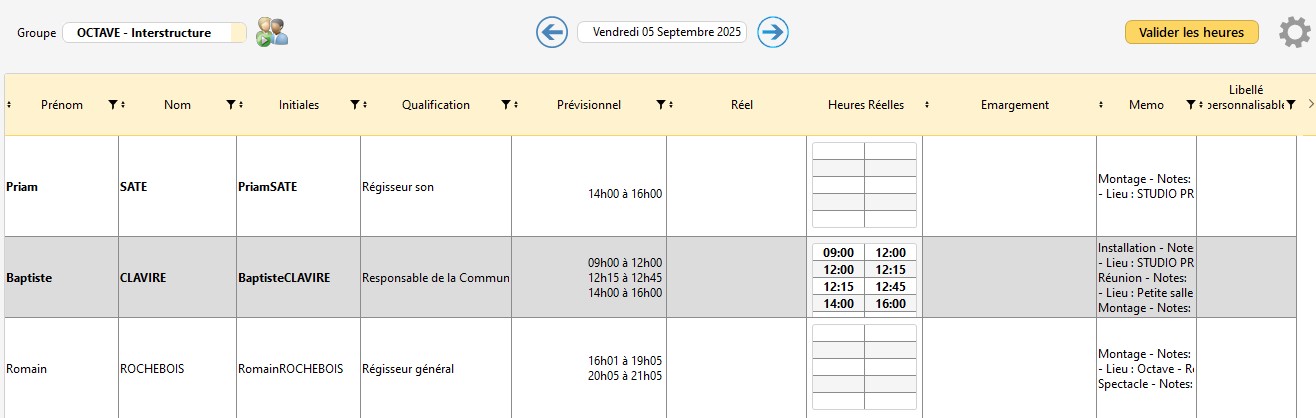
Task: Sort by the Heures Réelles header
Action: tap(865, 105)
